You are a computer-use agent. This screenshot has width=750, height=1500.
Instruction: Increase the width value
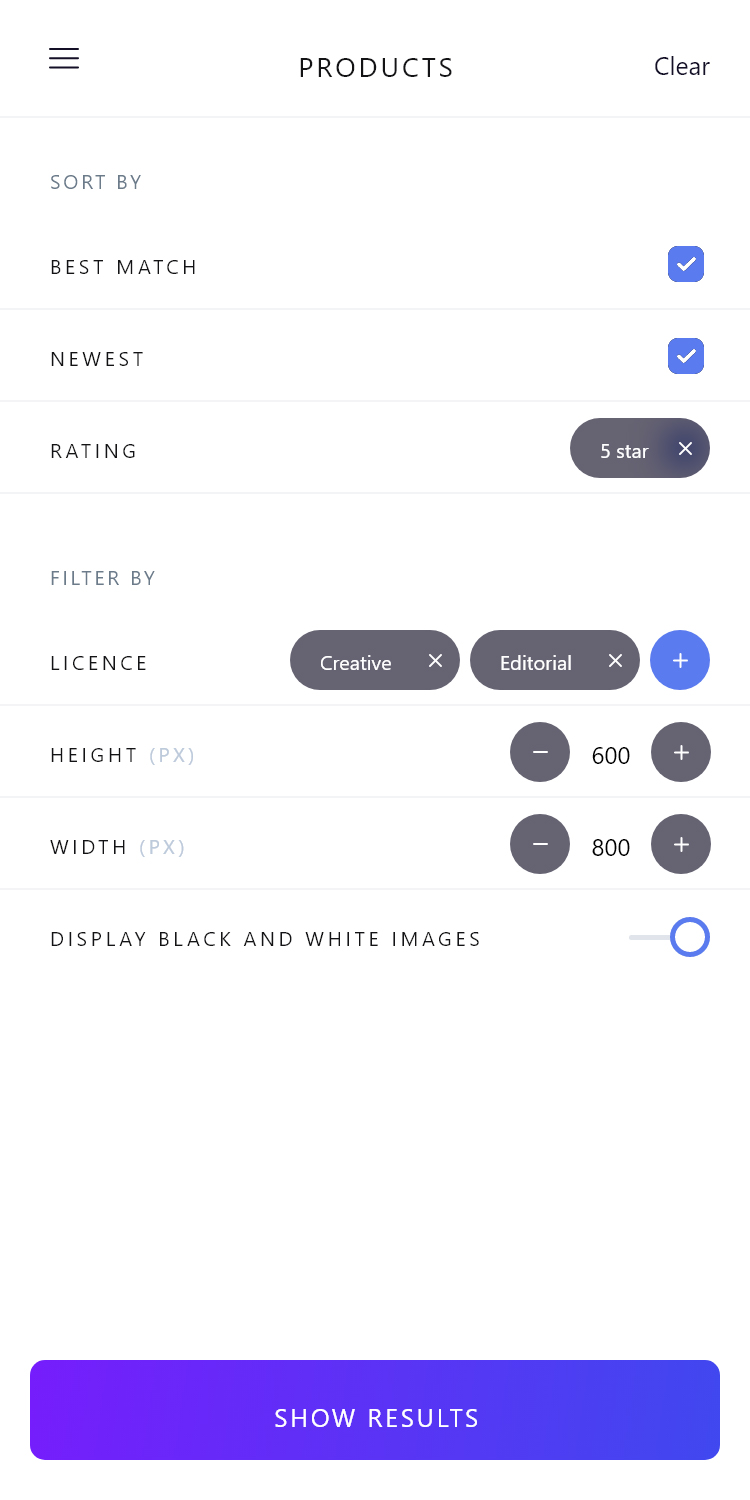[x=681, y=844]
